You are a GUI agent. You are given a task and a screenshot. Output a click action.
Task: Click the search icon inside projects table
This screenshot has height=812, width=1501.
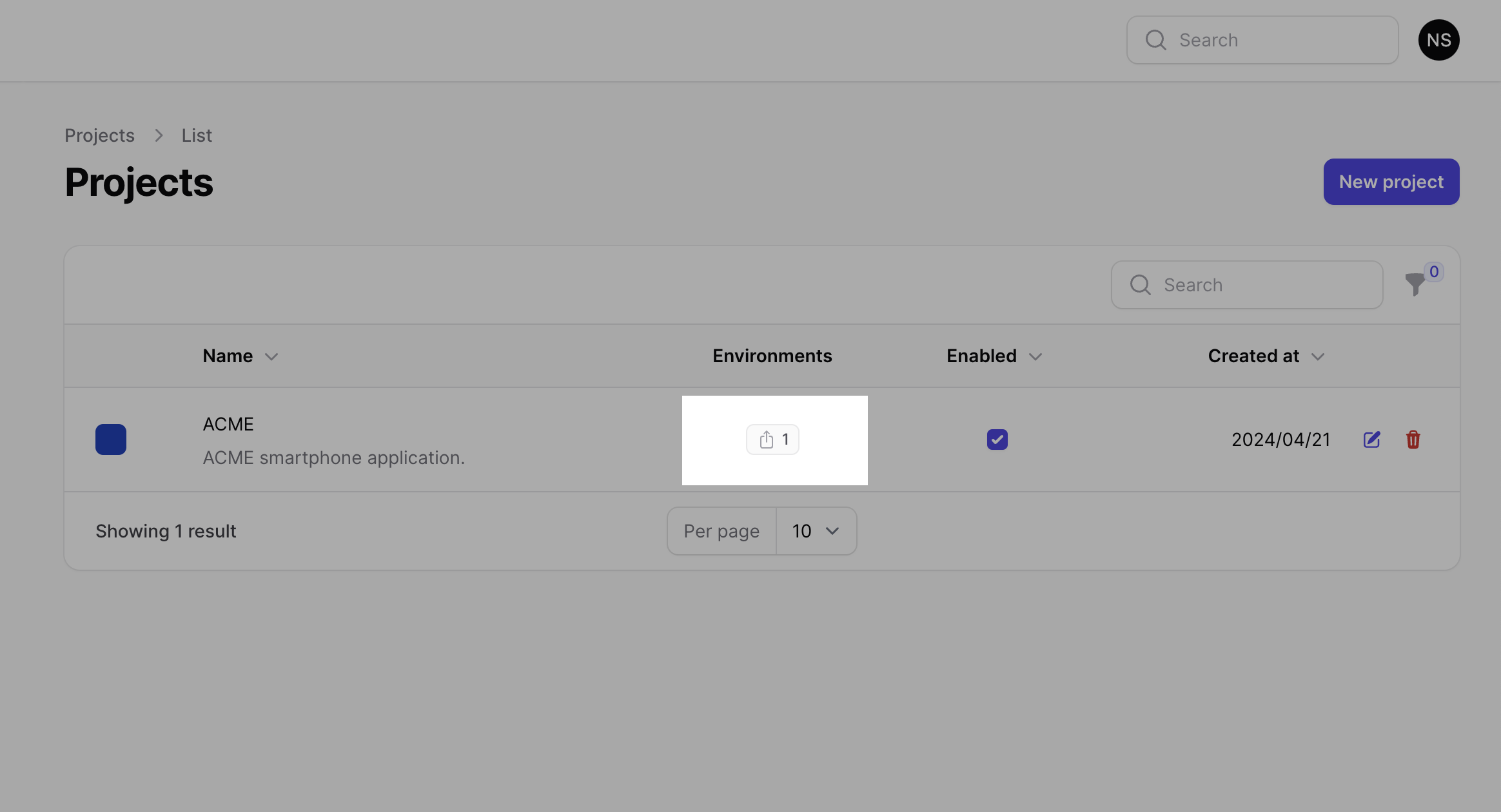coord(1140,285)
